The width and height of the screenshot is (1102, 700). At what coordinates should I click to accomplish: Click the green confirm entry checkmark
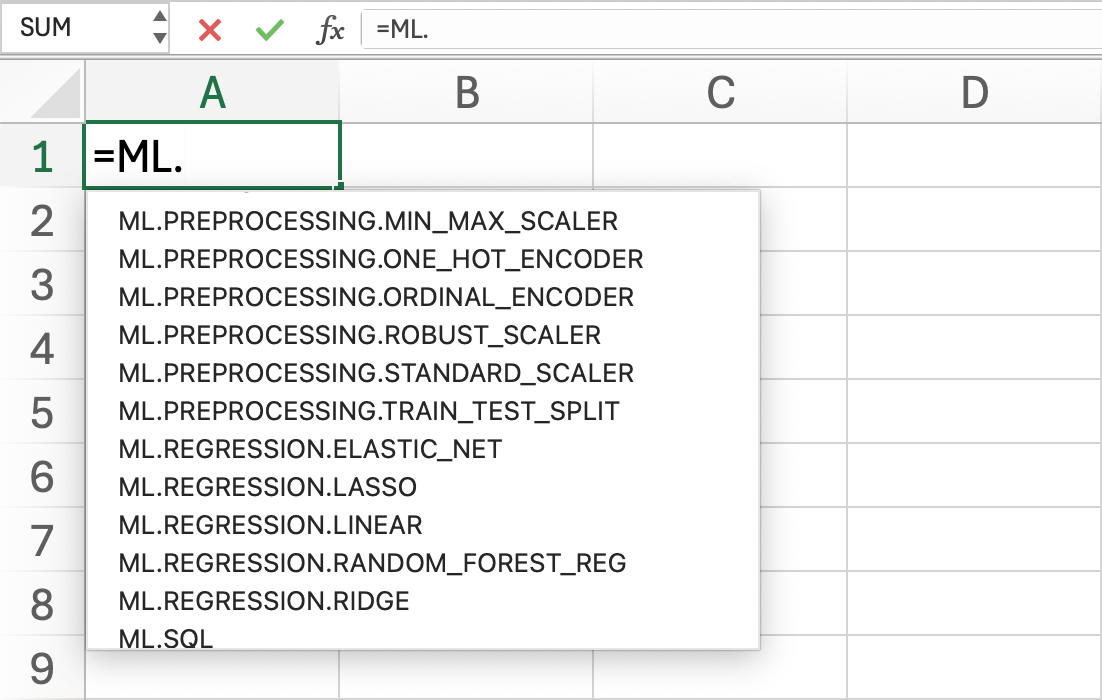click(269, 30)
